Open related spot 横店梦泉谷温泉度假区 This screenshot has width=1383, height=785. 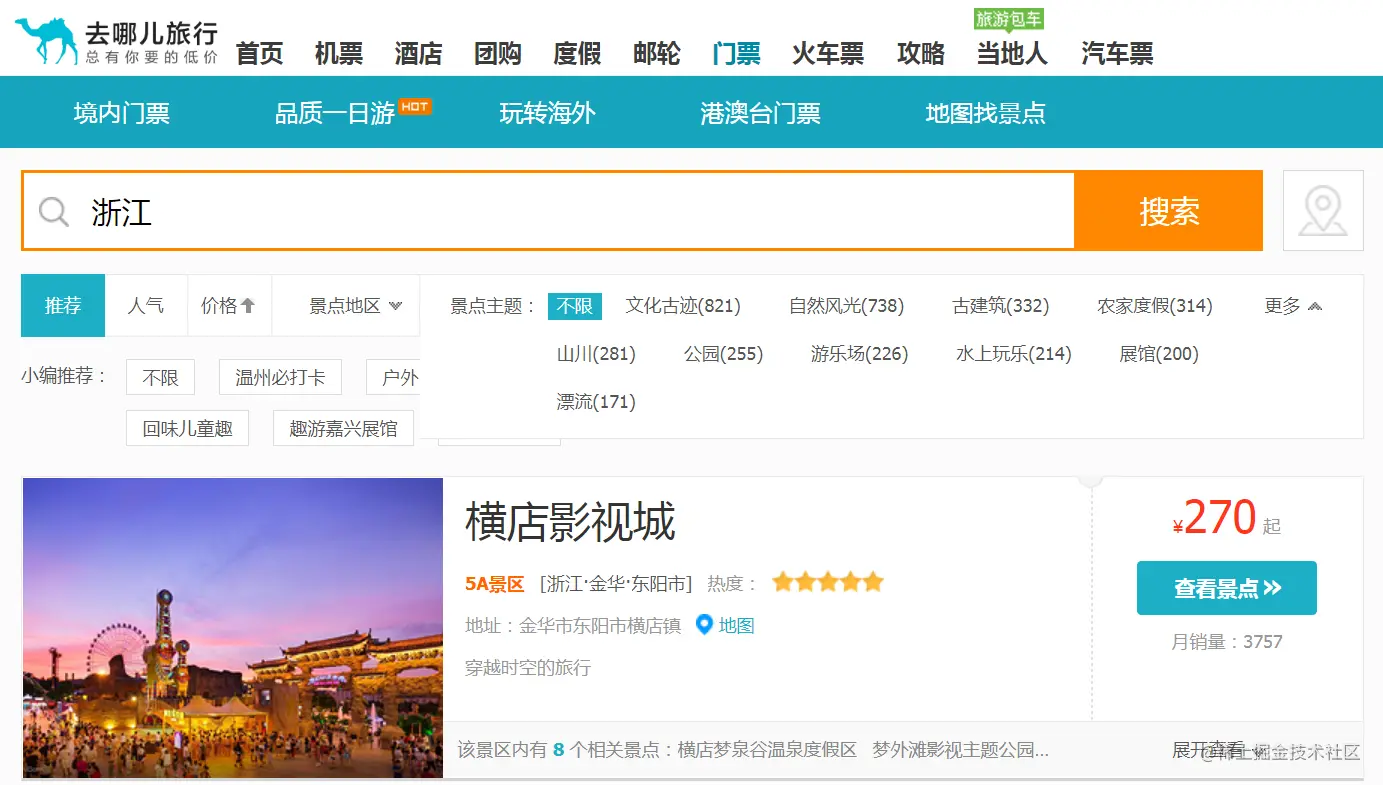[x=767, y=750]
